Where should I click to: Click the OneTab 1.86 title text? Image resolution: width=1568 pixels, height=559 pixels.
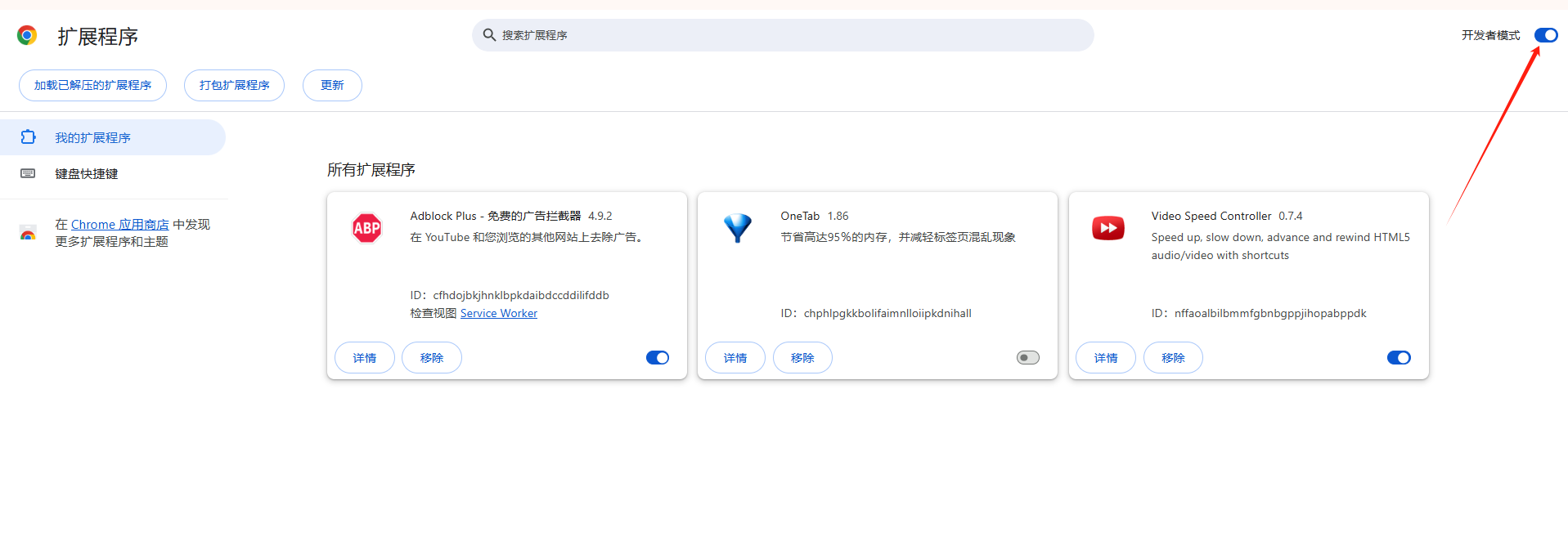[815, 216]
